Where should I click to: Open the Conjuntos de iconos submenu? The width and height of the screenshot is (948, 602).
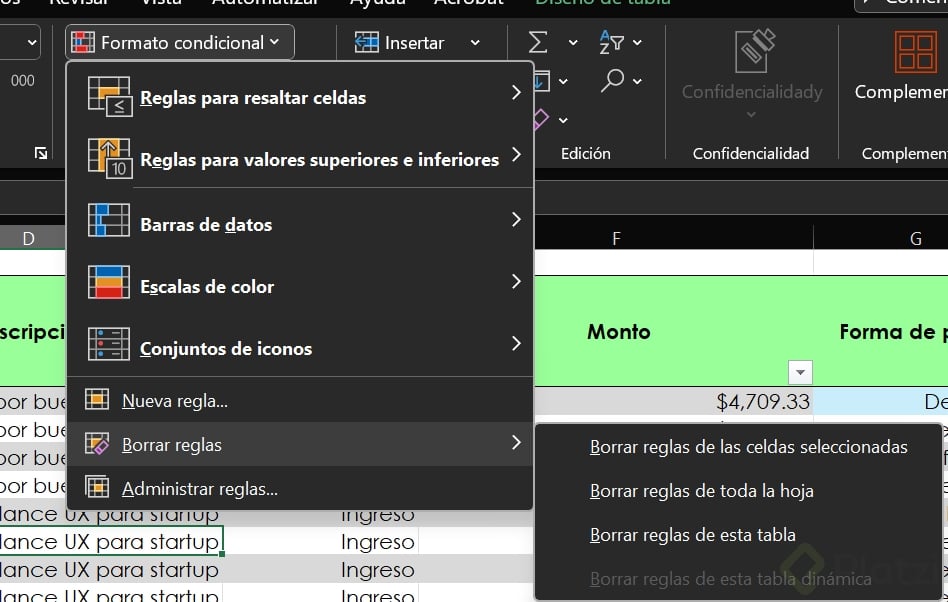(x=300, y=346)
